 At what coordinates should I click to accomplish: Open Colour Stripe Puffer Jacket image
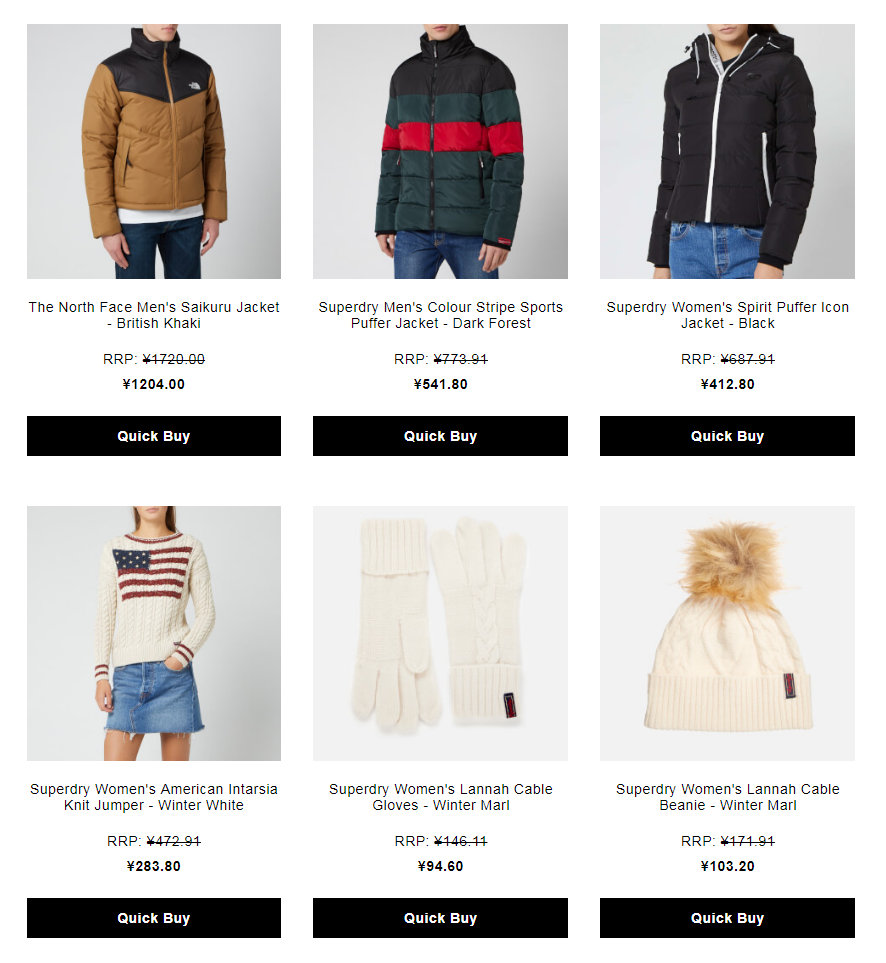click(x=440, y=151)
